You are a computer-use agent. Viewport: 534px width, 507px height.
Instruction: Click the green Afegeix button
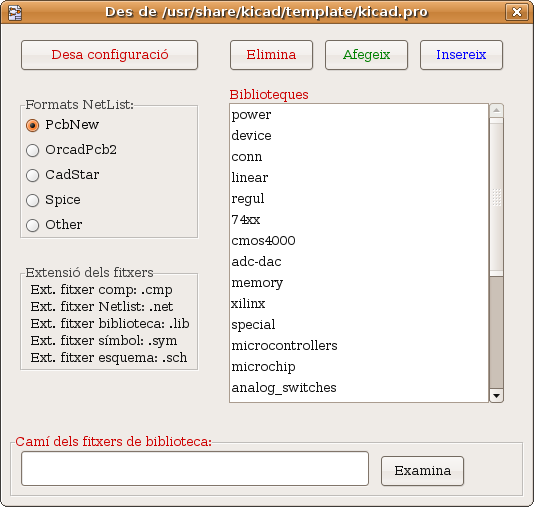point(366,55)
